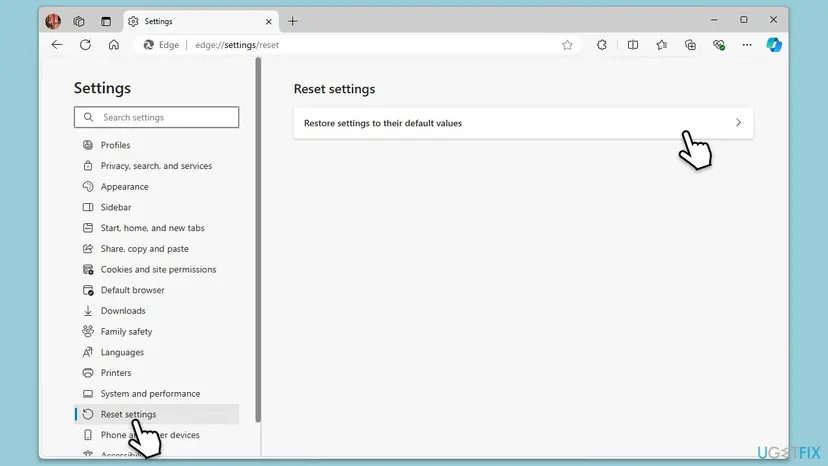
Task: Go to the home page
Action: (x=114, y=45)
